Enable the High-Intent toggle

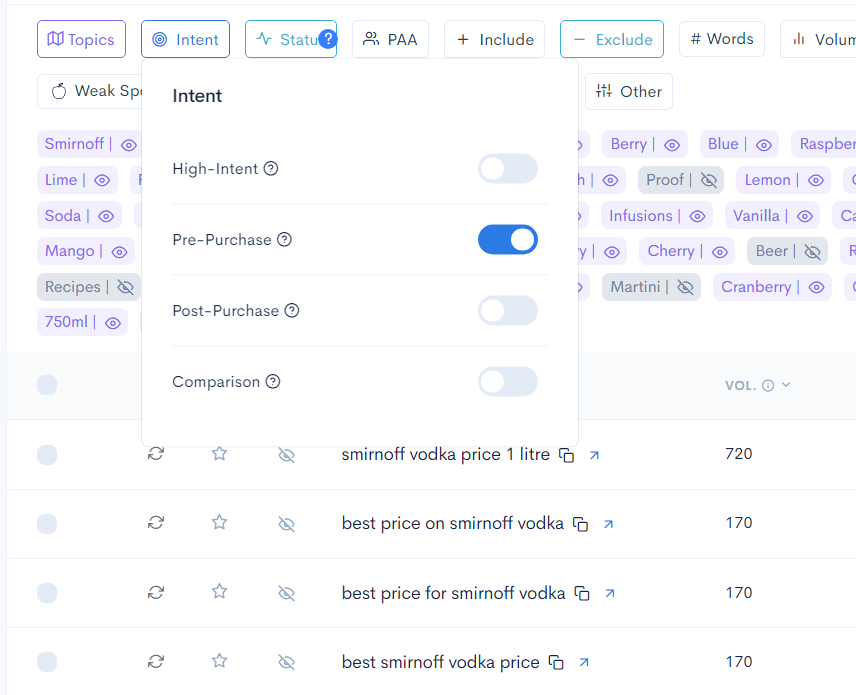(x=507, y=169)
